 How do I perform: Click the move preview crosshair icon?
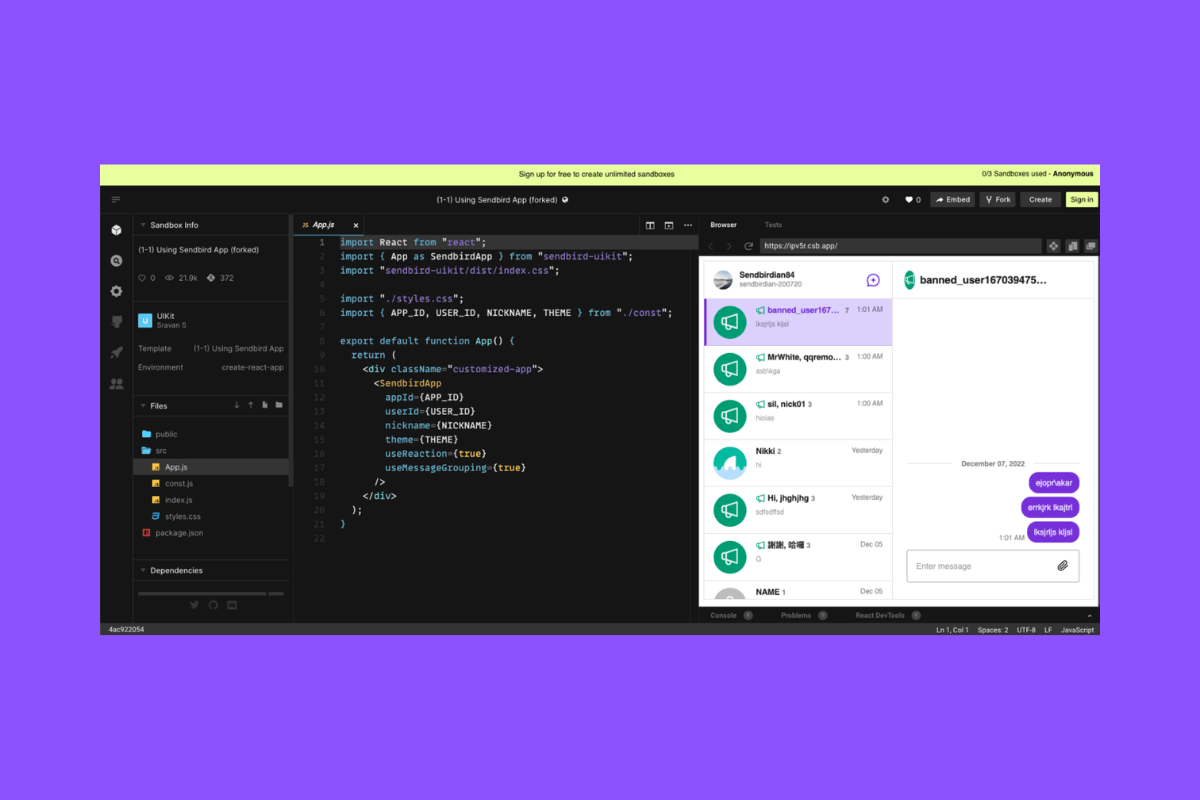click(1053, 246)
